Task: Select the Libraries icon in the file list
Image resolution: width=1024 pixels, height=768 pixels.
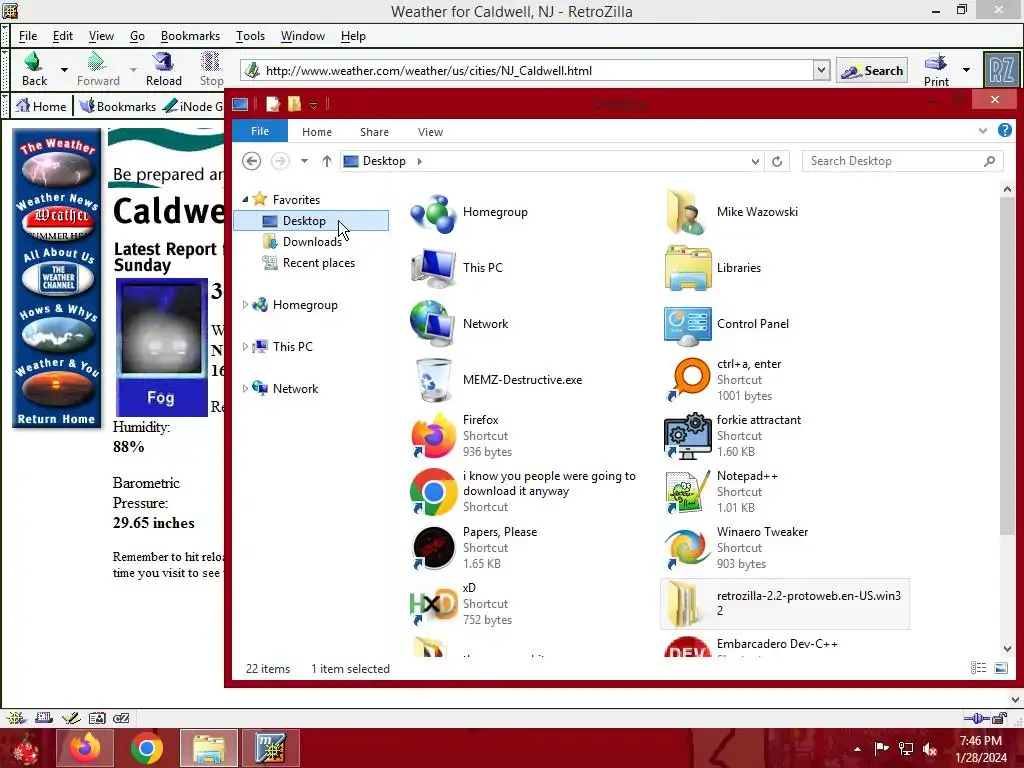Action: click(687, 268)
